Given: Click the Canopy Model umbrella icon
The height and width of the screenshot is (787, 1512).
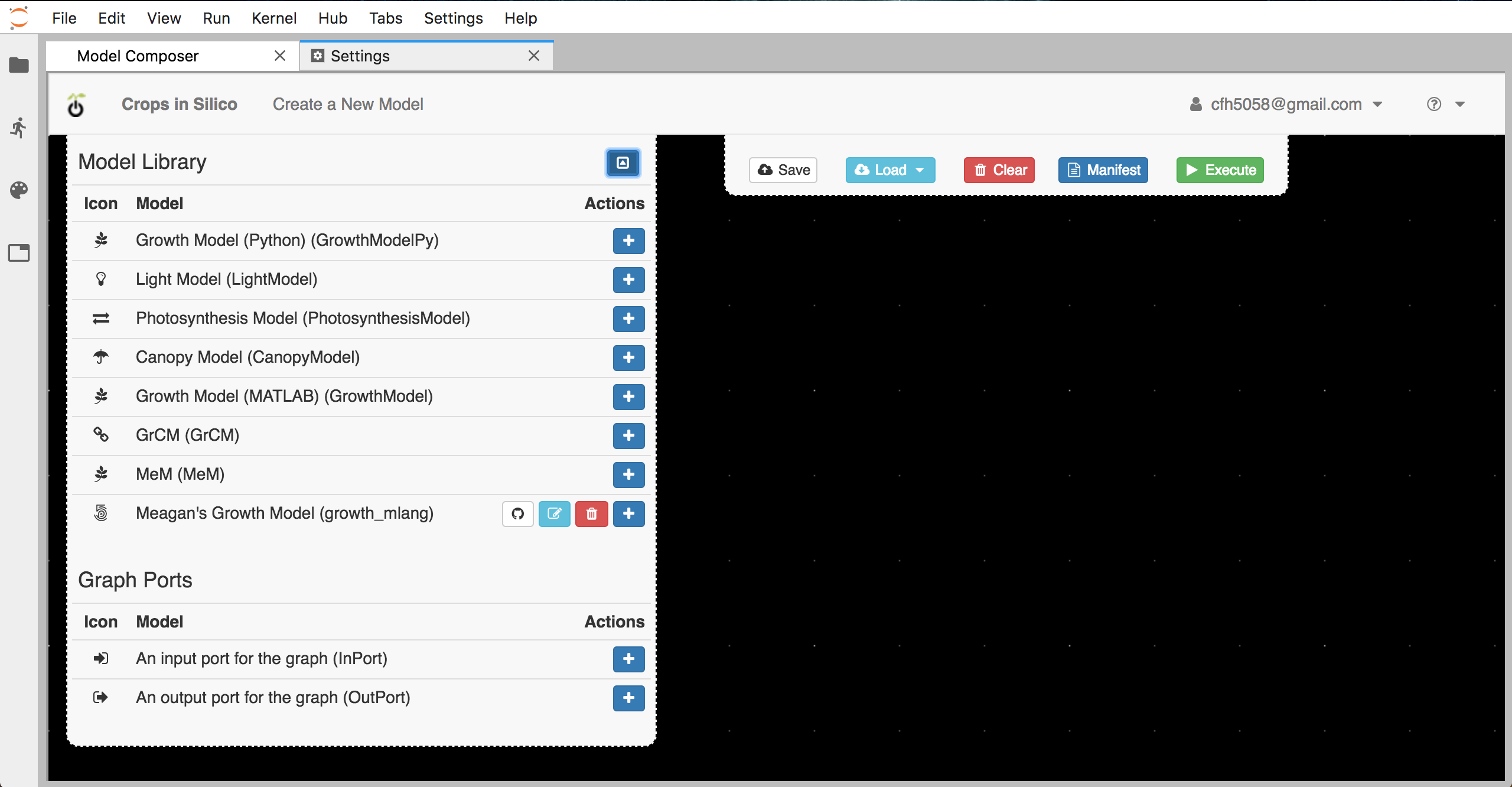Looking at the screenshot, I should click(101, 358).
